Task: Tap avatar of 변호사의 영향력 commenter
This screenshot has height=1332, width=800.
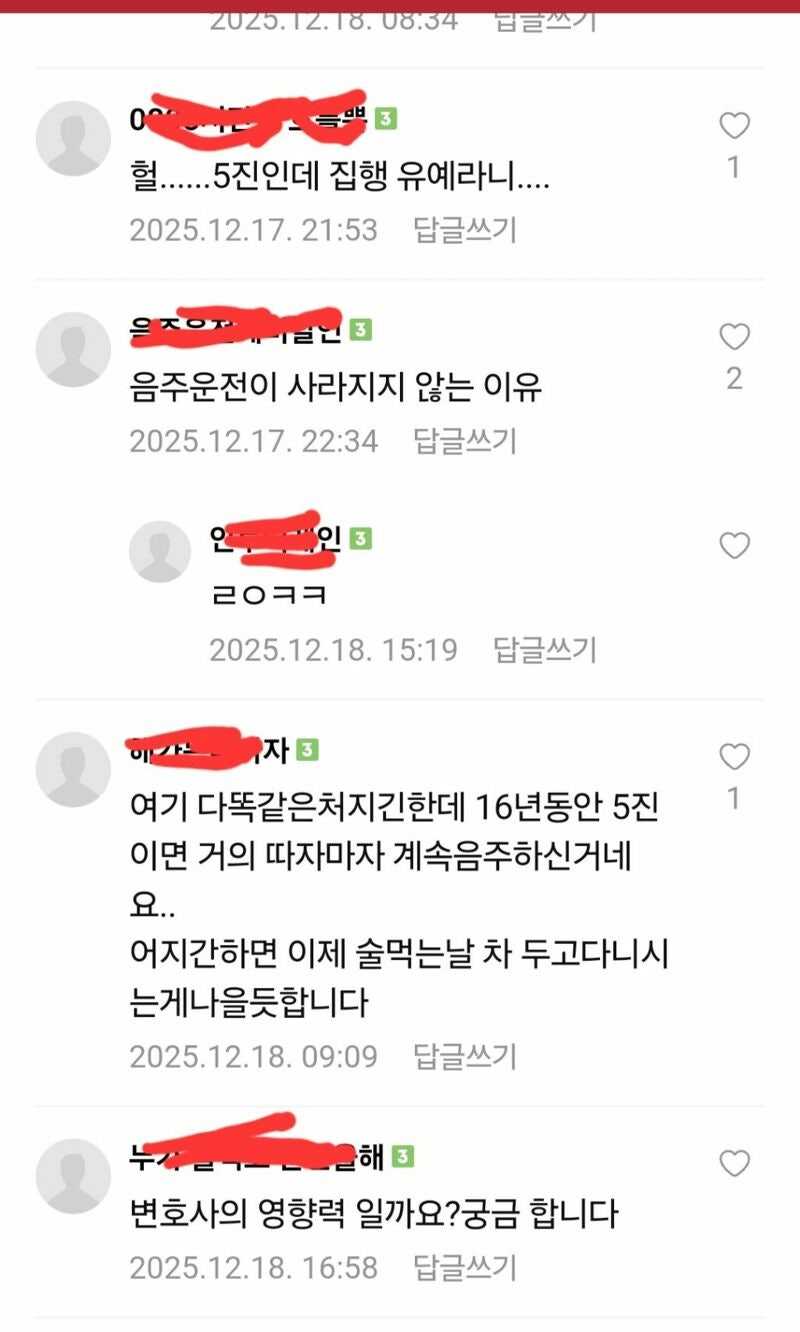Action: [x=73, y=1176]
